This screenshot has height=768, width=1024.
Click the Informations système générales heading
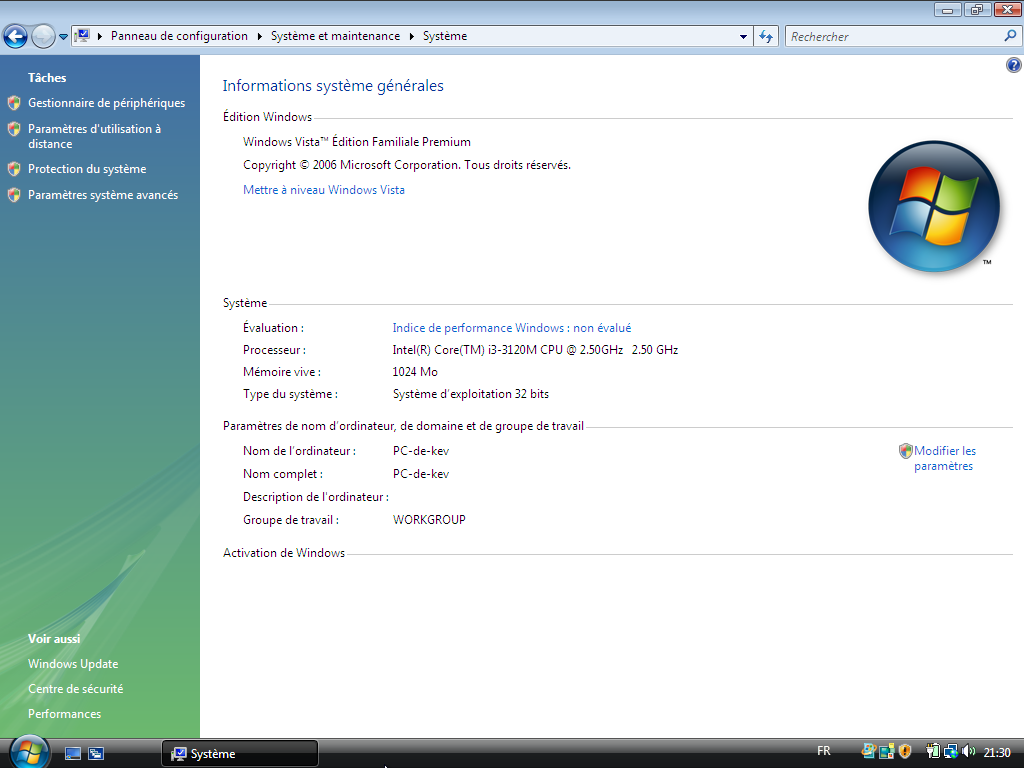333,86
